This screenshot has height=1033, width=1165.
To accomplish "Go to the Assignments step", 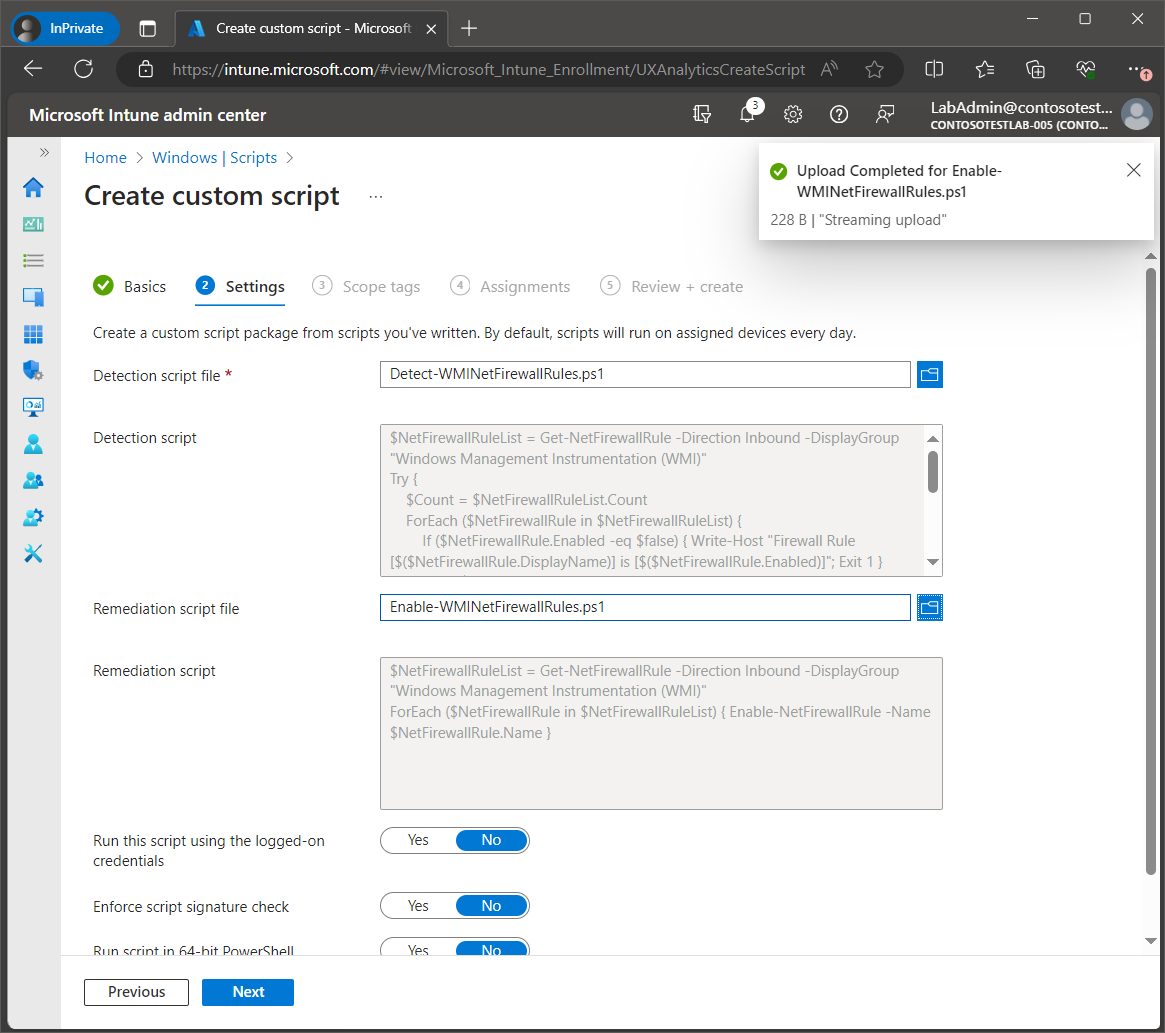I will point(510,286).
